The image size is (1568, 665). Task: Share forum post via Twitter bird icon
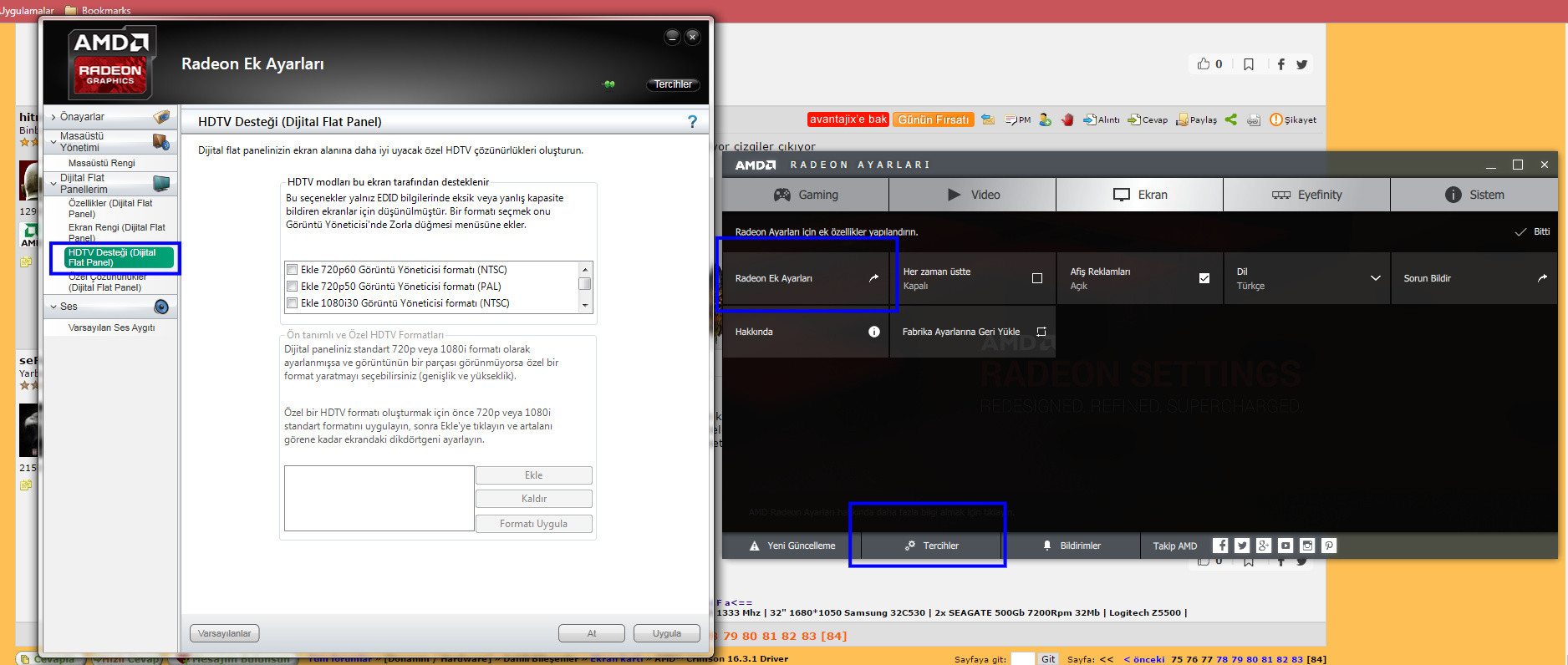point(1301,64)
